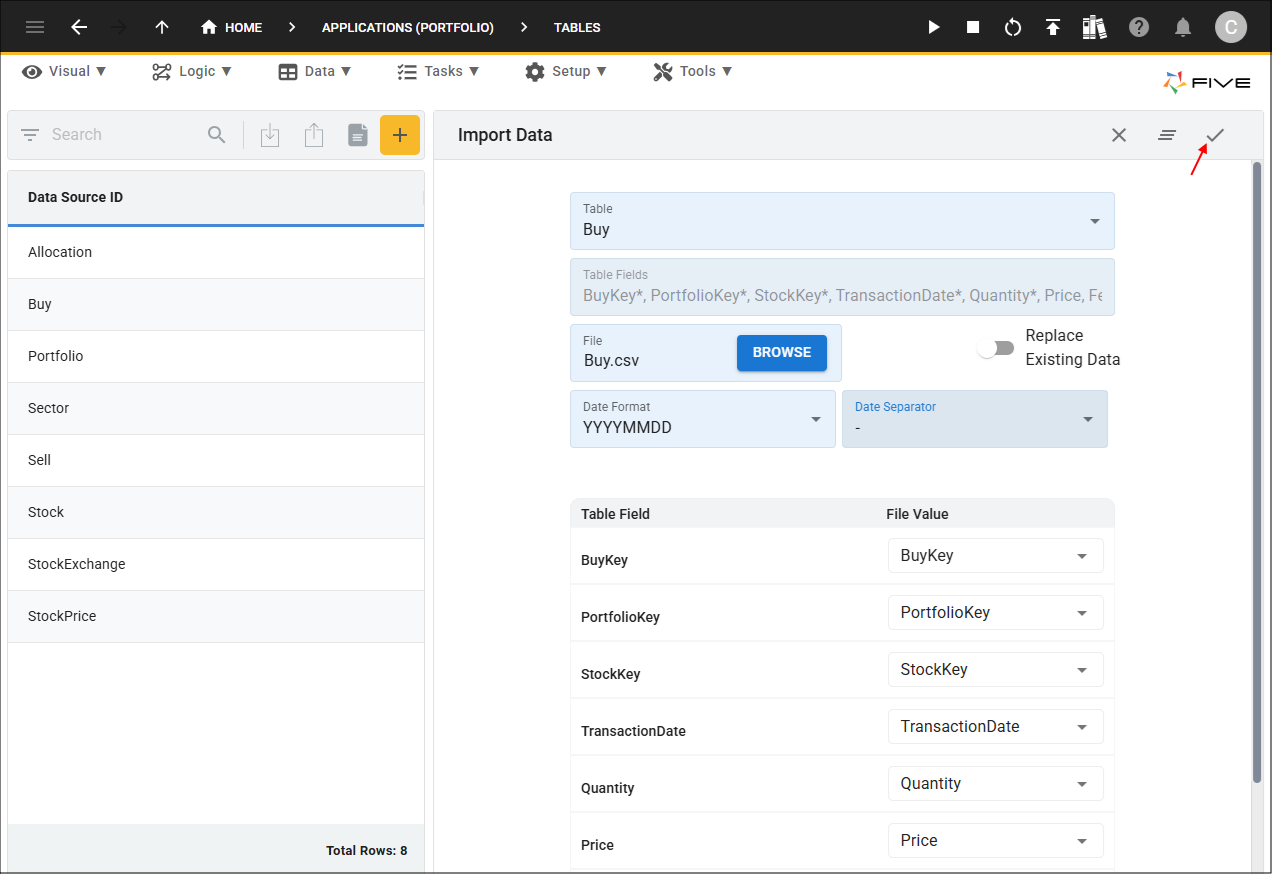Open the notifications bell
The width and height of the screenshot is (1272, 874).
click(x=1183, y=27)
